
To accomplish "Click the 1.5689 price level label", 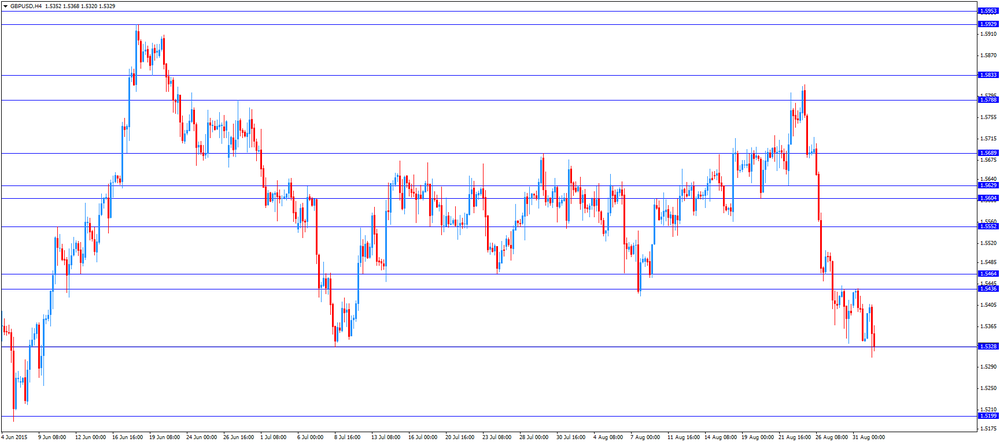I will pos(987,153).
